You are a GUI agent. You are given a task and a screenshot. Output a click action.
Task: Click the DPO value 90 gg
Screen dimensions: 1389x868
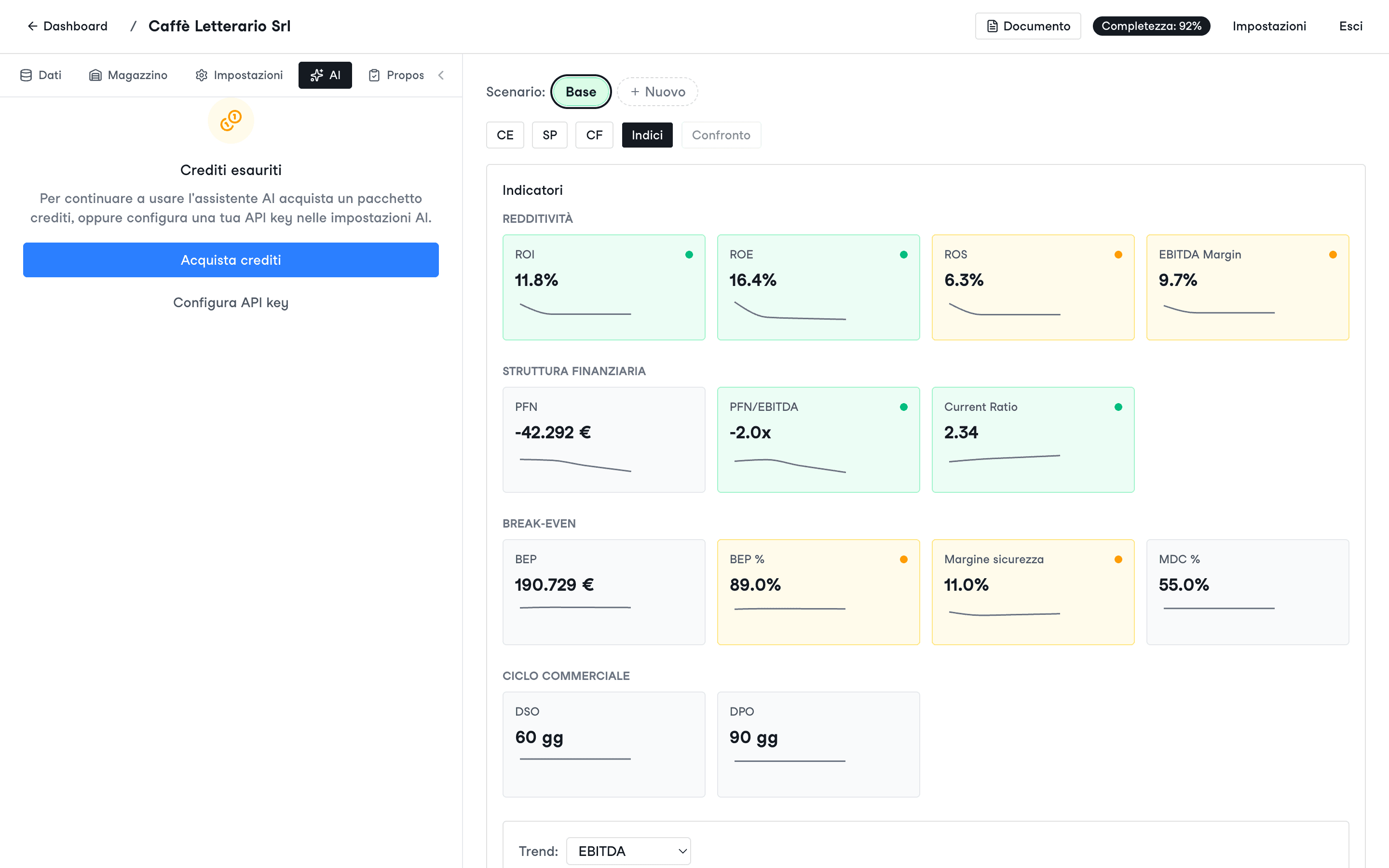[x=754, y=738]
